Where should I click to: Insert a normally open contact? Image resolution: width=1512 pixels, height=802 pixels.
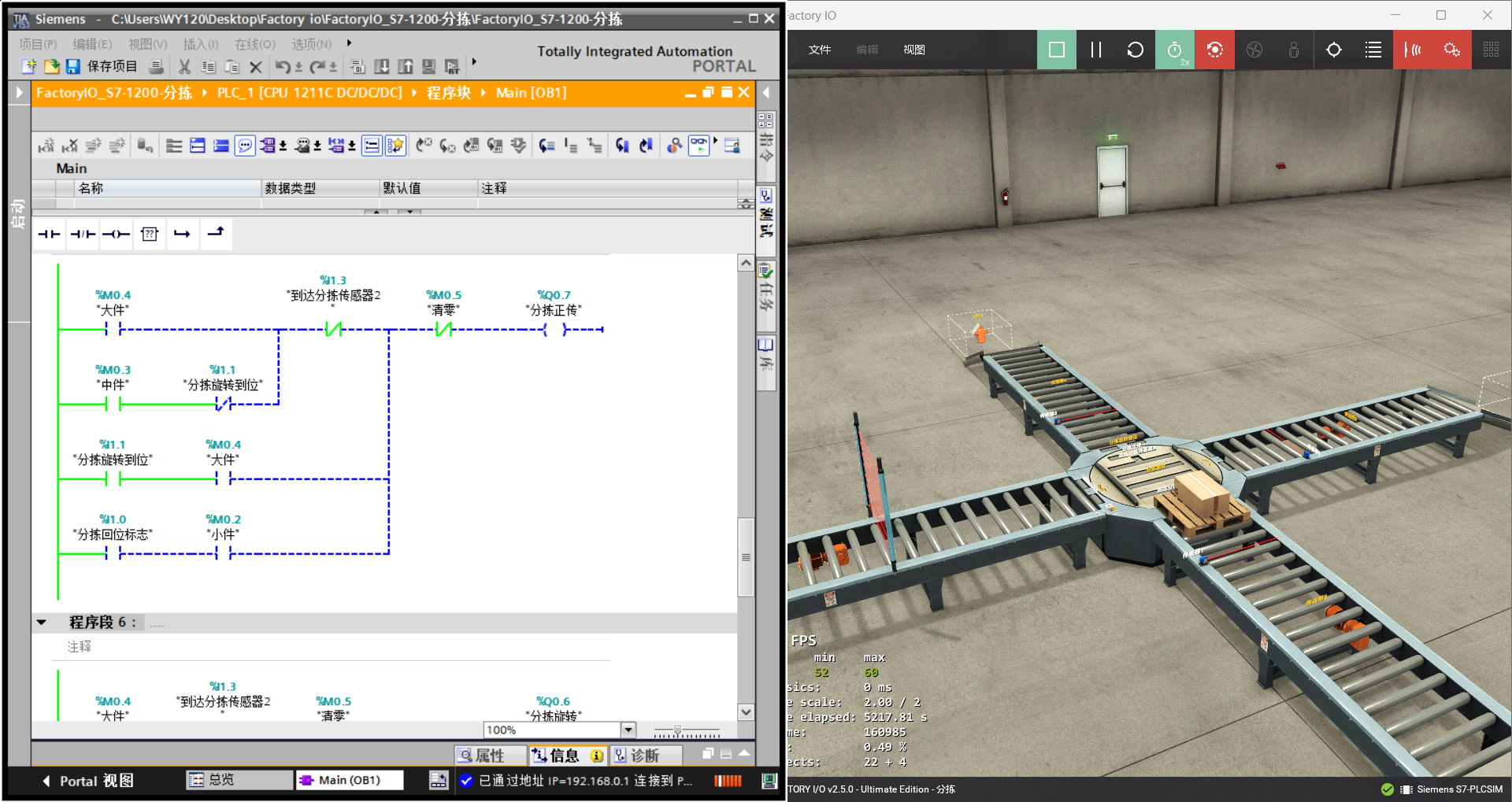49,234
